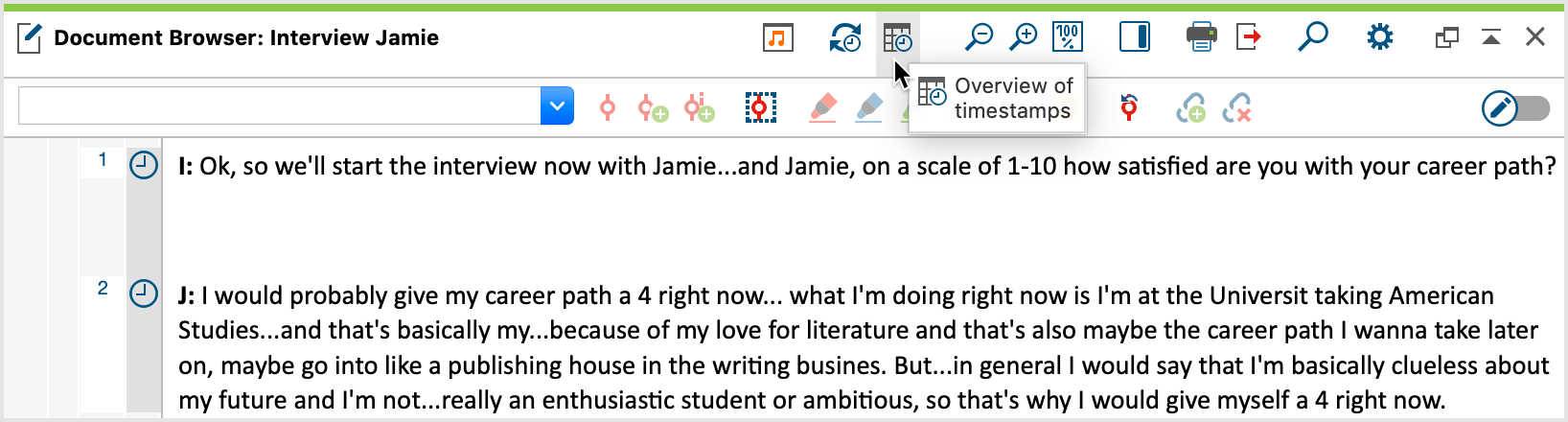Export the document with arrow icon

click(x=1248, y=37)
